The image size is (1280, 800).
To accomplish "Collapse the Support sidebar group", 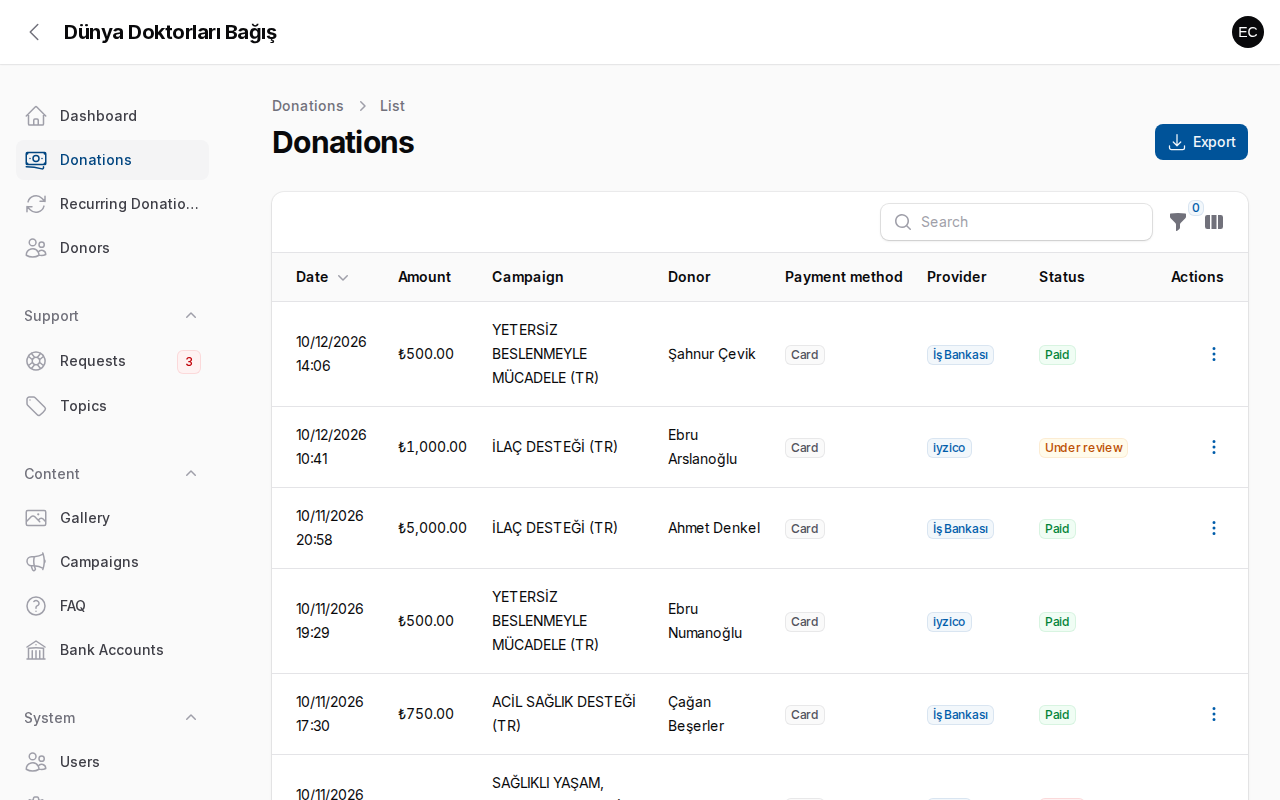I will [x=191, y=316].
